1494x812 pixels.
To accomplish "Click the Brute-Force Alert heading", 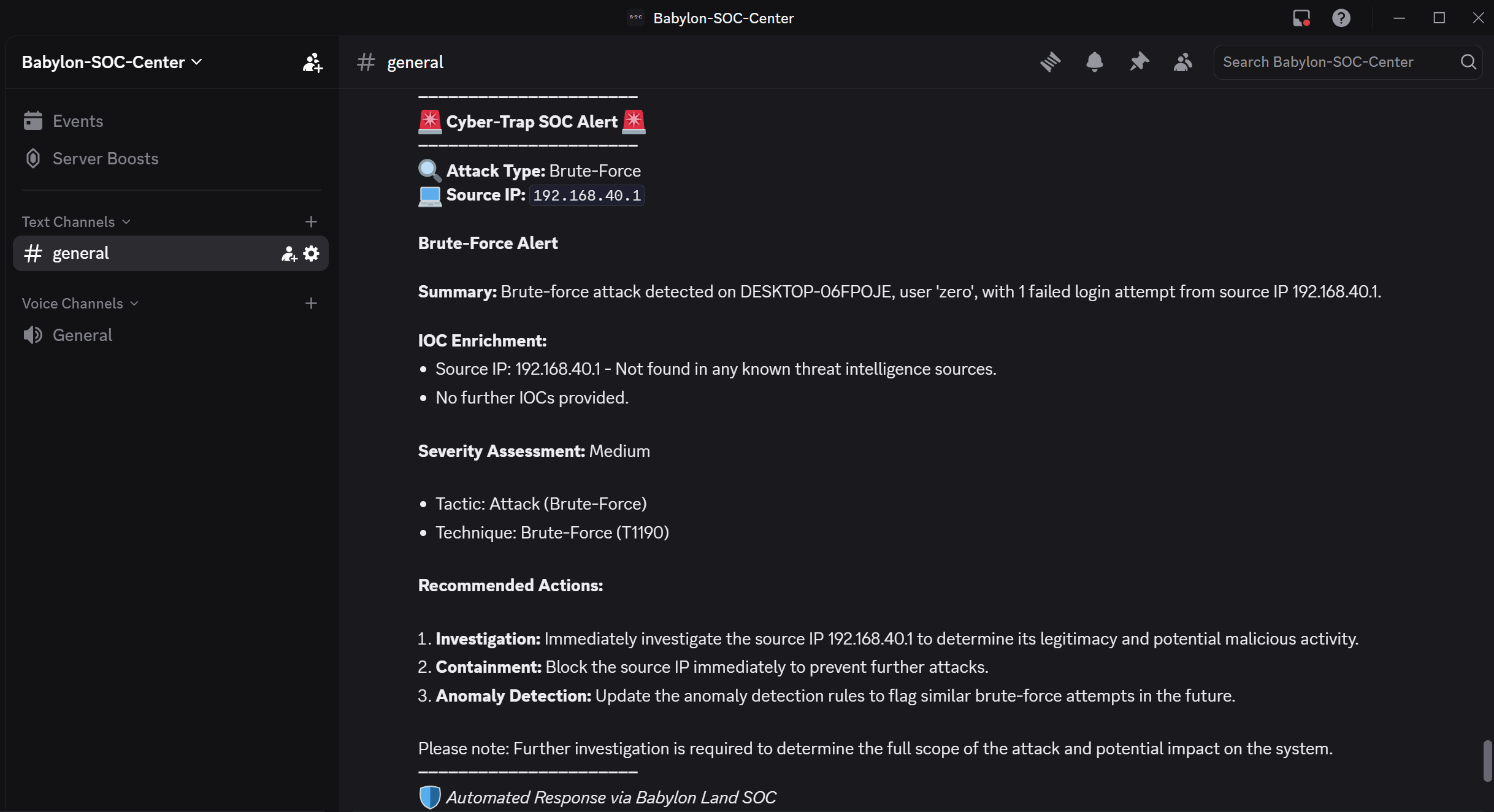I will click(x=488, y=243).
